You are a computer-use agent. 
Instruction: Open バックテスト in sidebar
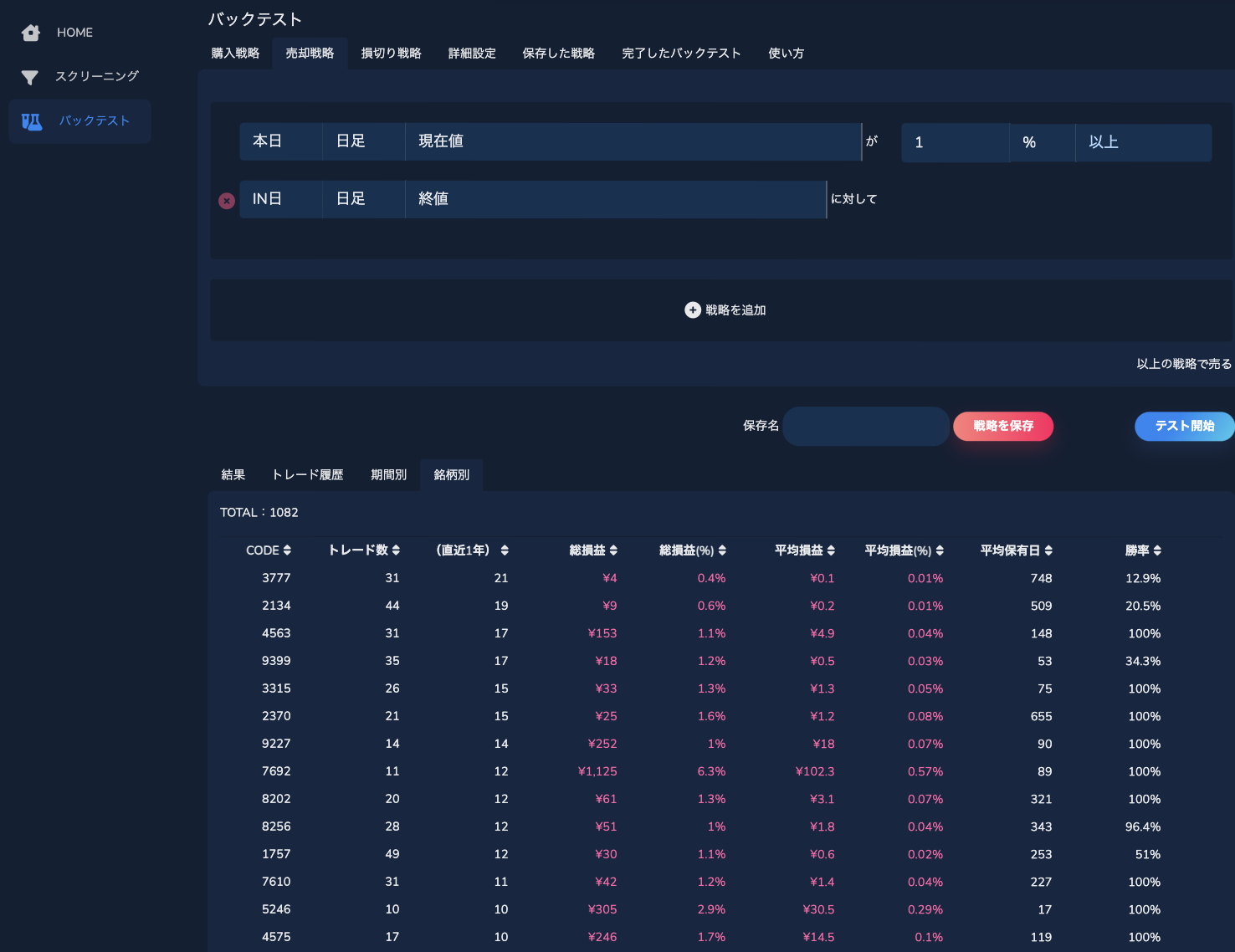(79, 121)
